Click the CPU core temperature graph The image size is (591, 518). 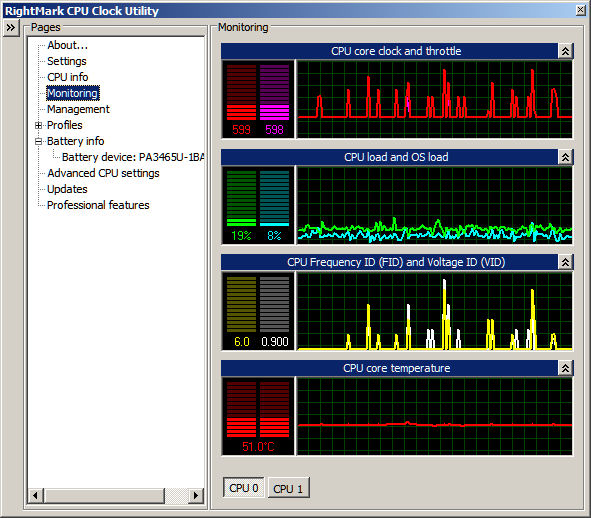click(x=434, y=416)
